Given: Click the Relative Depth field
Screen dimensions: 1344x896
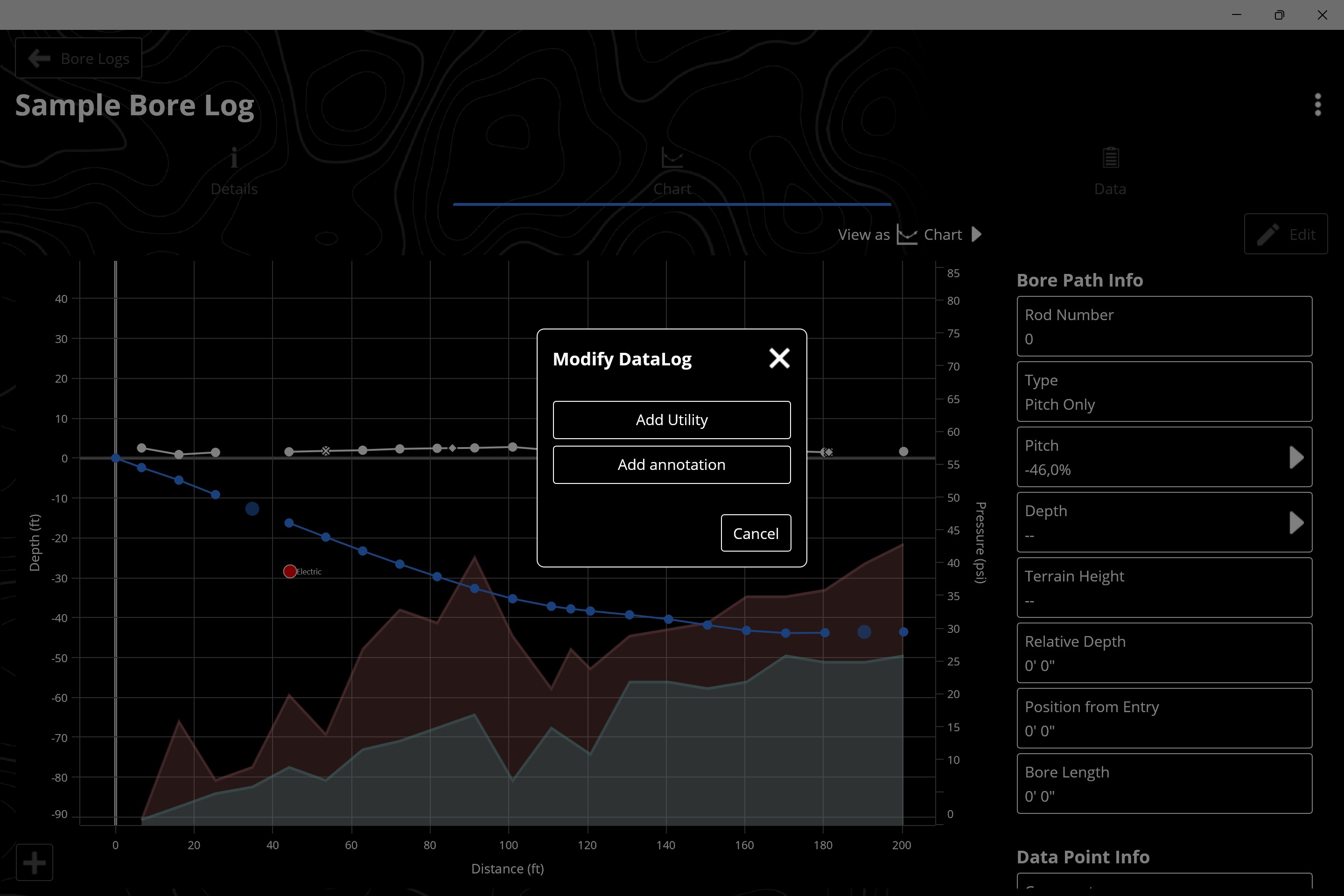Looking at the screenshot, I should pos(1164,652).
